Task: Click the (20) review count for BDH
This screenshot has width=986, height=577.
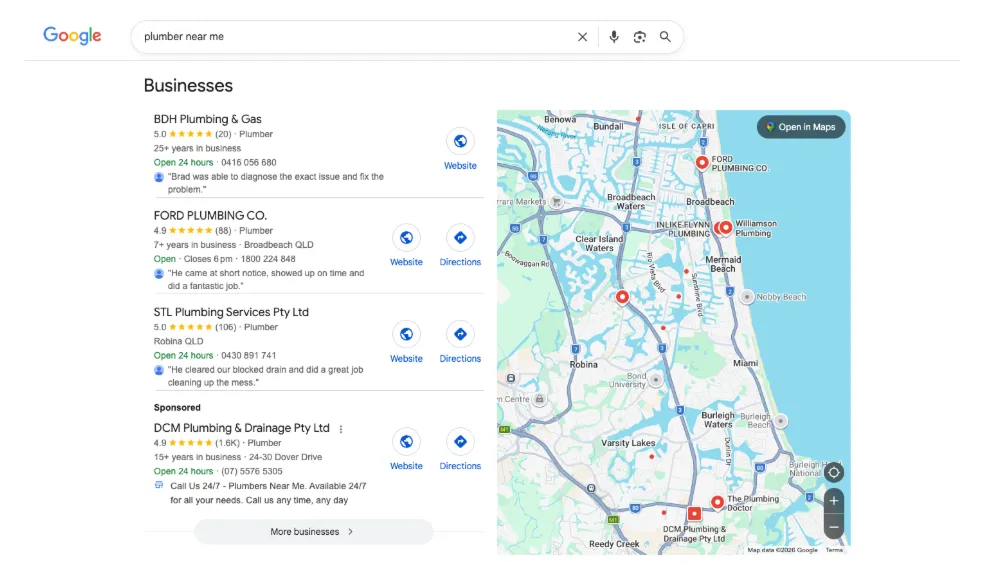Action: tap(223, 135)
